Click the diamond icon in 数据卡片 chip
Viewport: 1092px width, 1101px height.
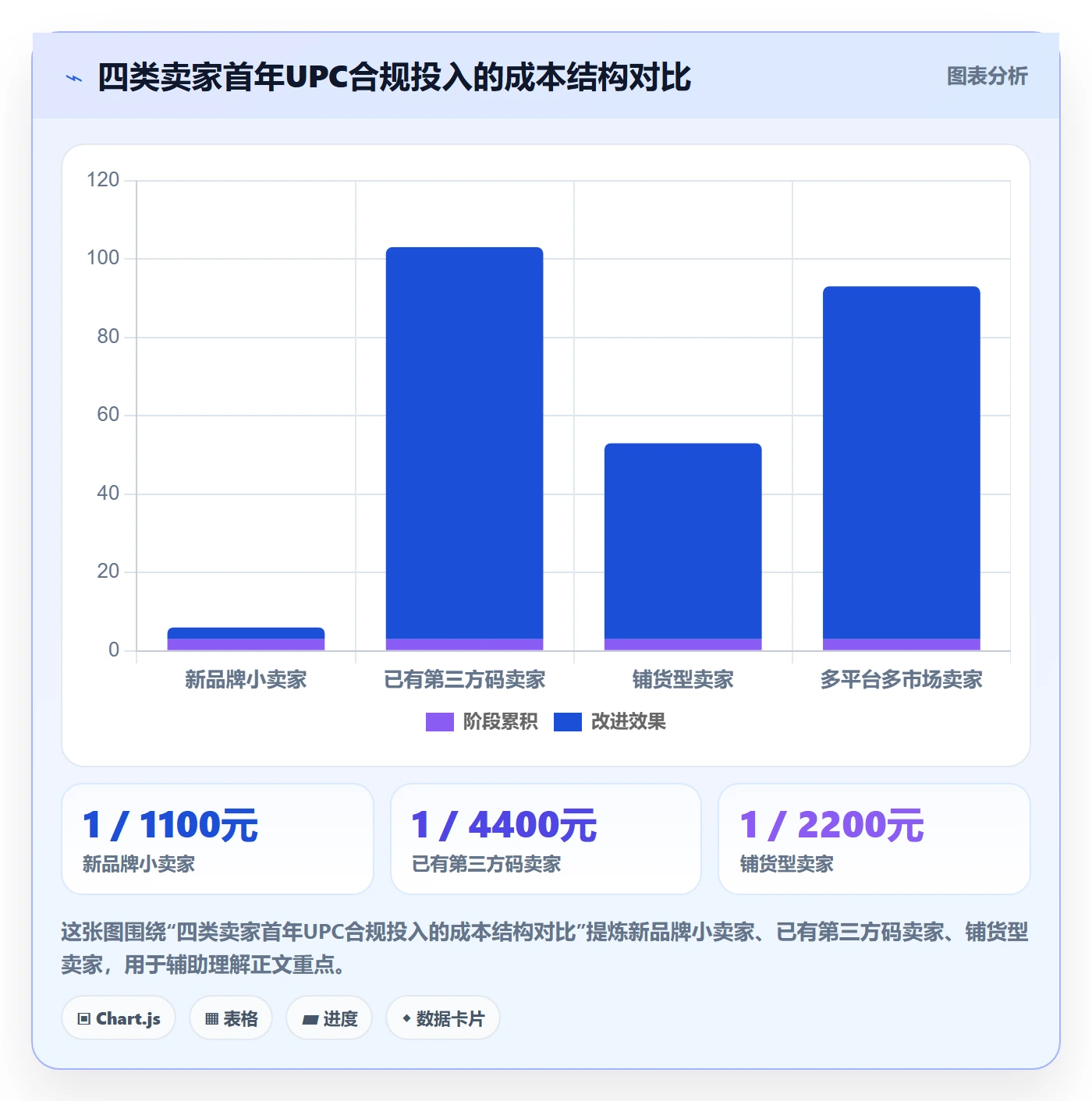click(406, 1018)
